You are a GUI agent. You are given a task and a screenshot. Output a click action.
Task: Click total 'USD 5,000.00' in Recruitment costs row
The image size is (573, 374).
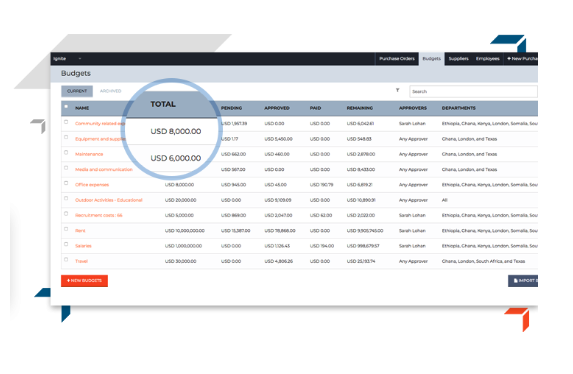(x=179, y=215)
